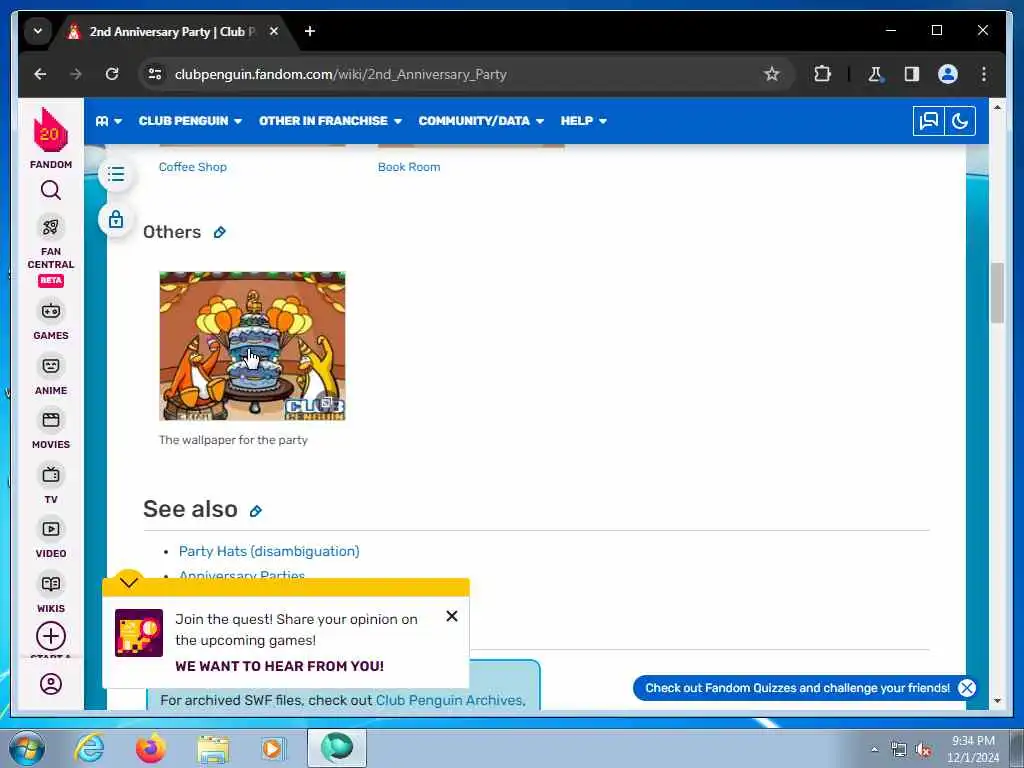Viewport: 1024px width, 768px height.
Task: Open the Chrome three-dot menu
Action: point(984,74)
